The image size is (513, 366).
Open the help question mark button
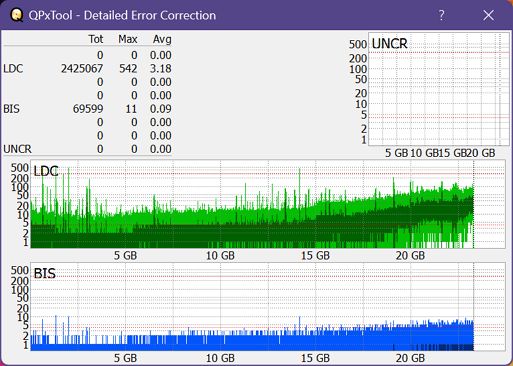441,15
